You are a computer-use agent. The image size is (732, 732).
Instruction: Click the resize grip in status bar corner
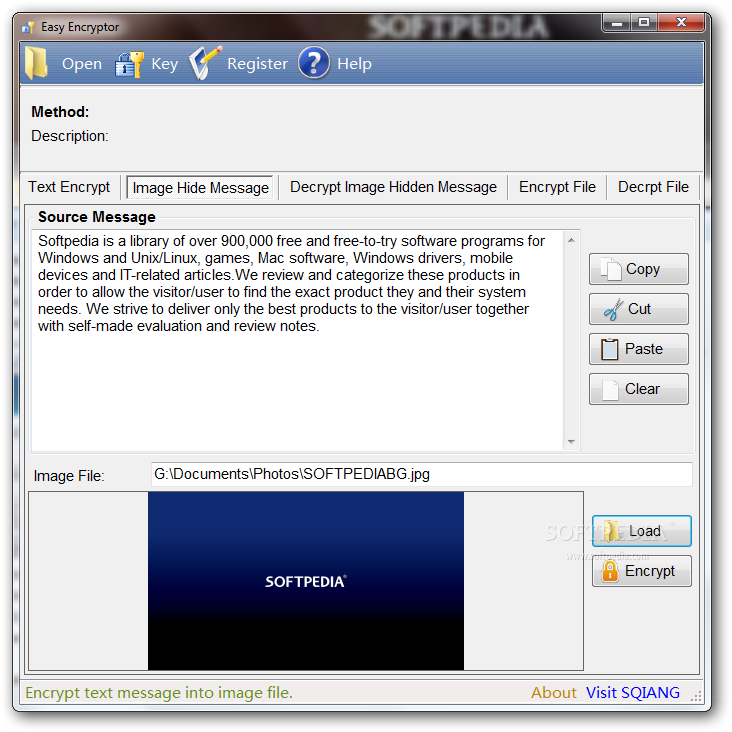[696, 697]
